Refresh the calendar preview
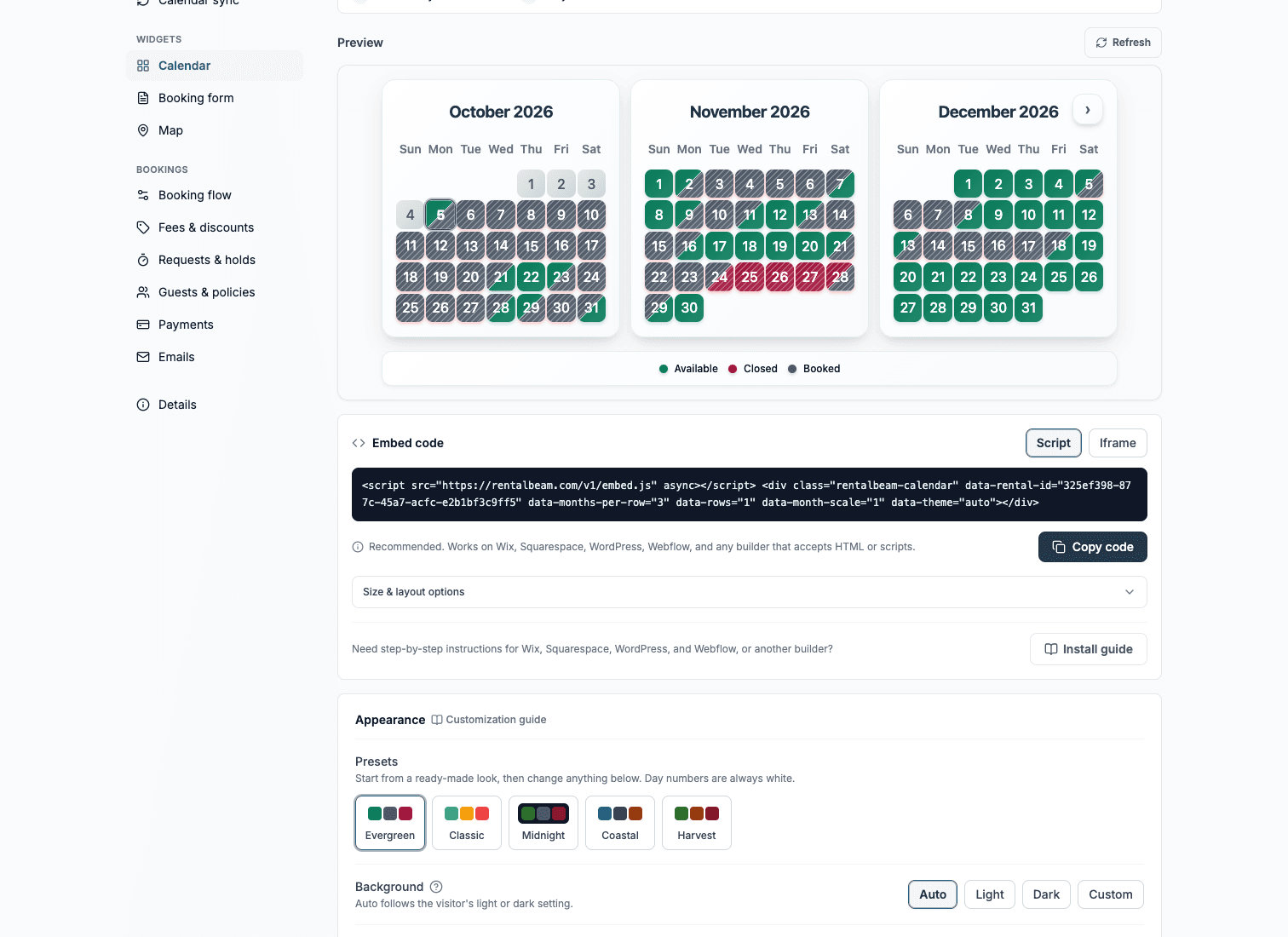1288x937 pixels. [1123, 43]
